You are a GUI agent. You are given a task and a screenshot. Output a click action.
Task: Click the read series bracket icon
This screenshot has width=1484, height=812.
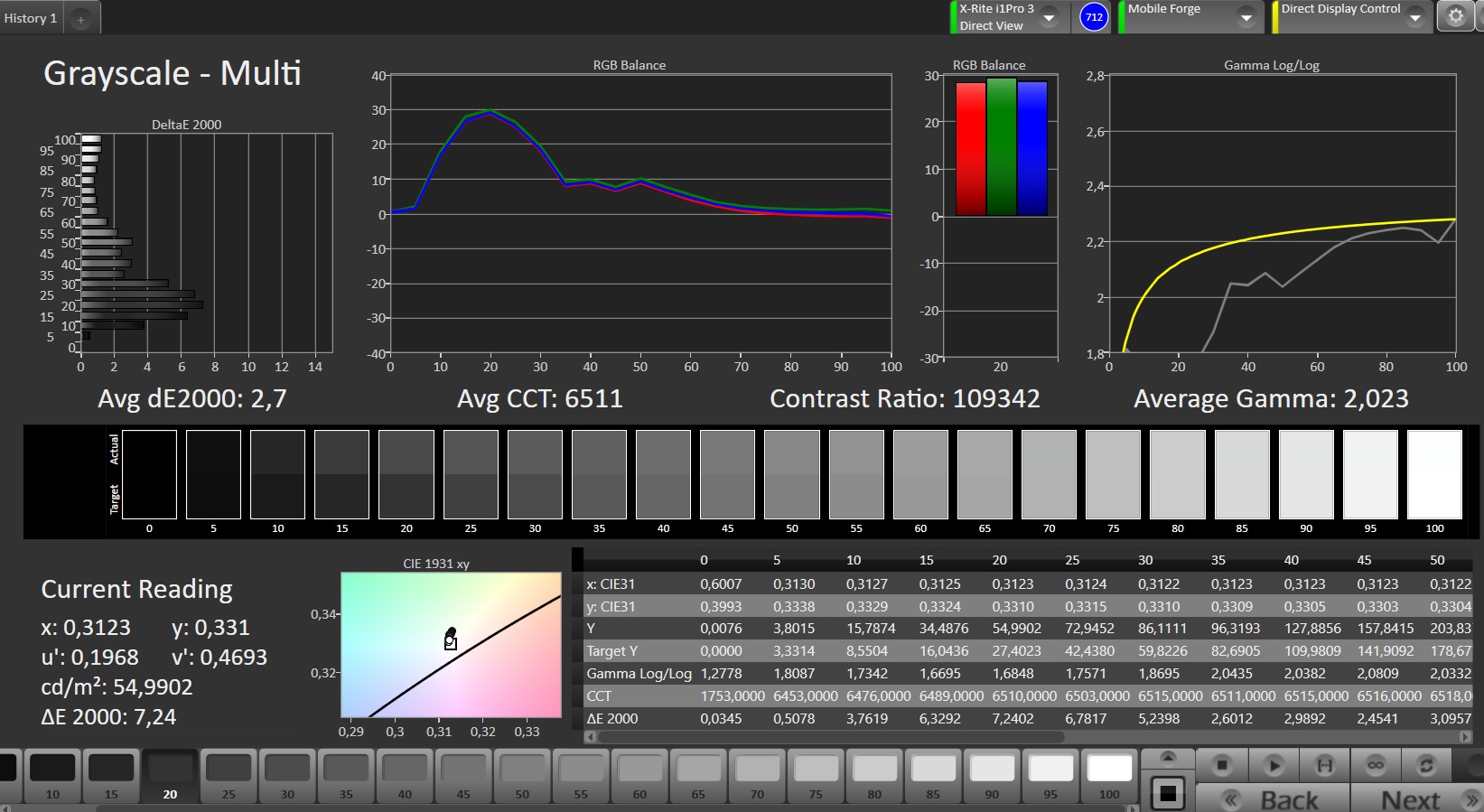1324,765
